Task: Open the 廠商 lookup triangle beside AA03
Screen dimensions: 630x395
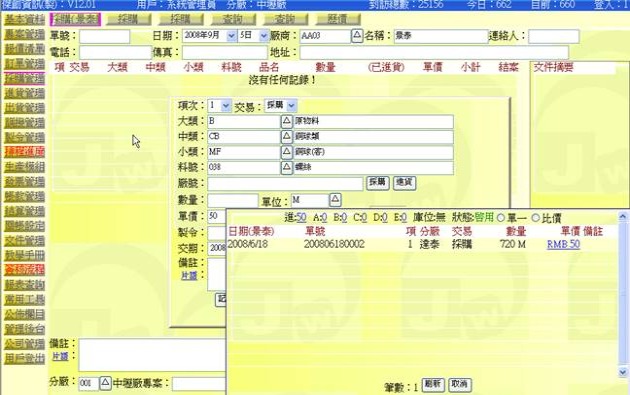Action: [x=357, y=36]
